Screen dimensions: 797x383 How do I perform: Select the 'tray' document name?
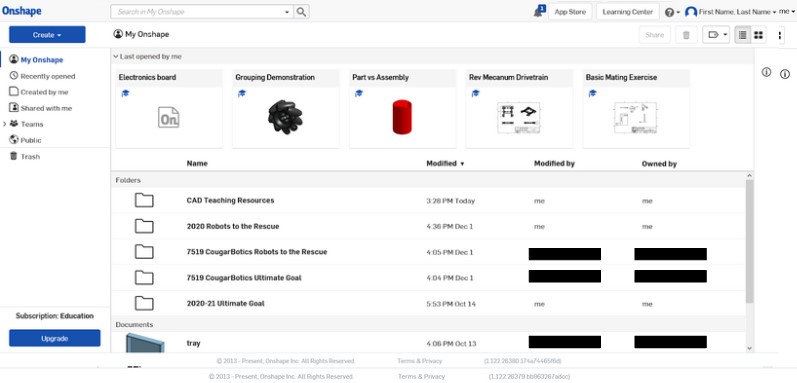(x=194, y=343)
